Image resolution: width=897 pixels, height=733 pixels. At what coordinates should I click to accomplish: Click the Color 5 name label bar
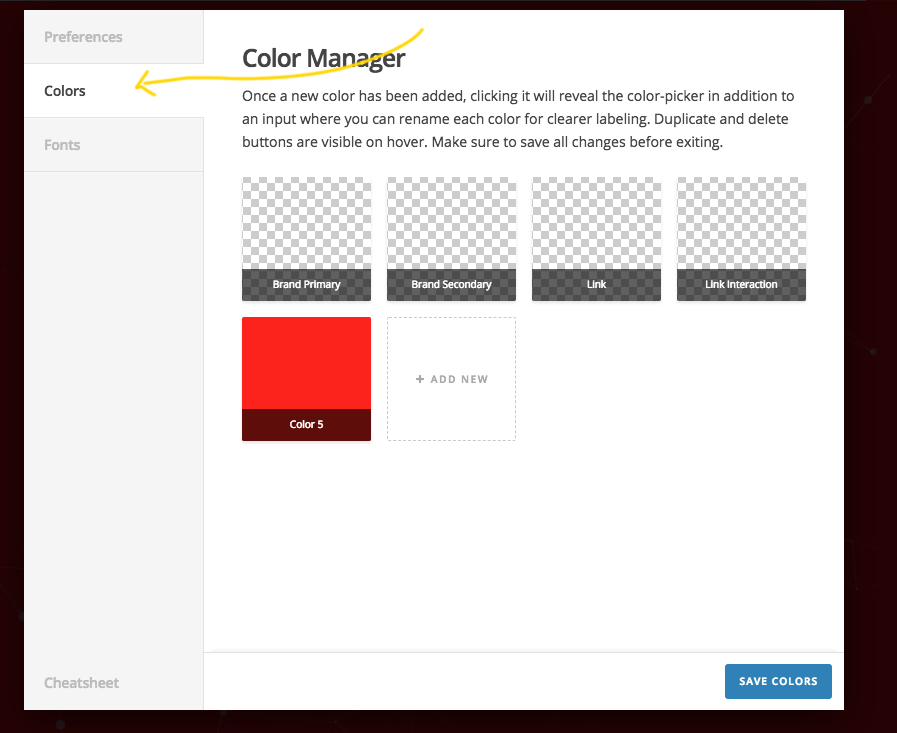click(x=306, y=425)
